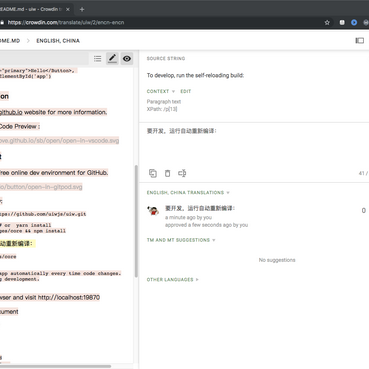The height and width of the screenshot is (369, 369).
Task: Toggle the right sidebar panel icon
Action: tap(359, 41)
